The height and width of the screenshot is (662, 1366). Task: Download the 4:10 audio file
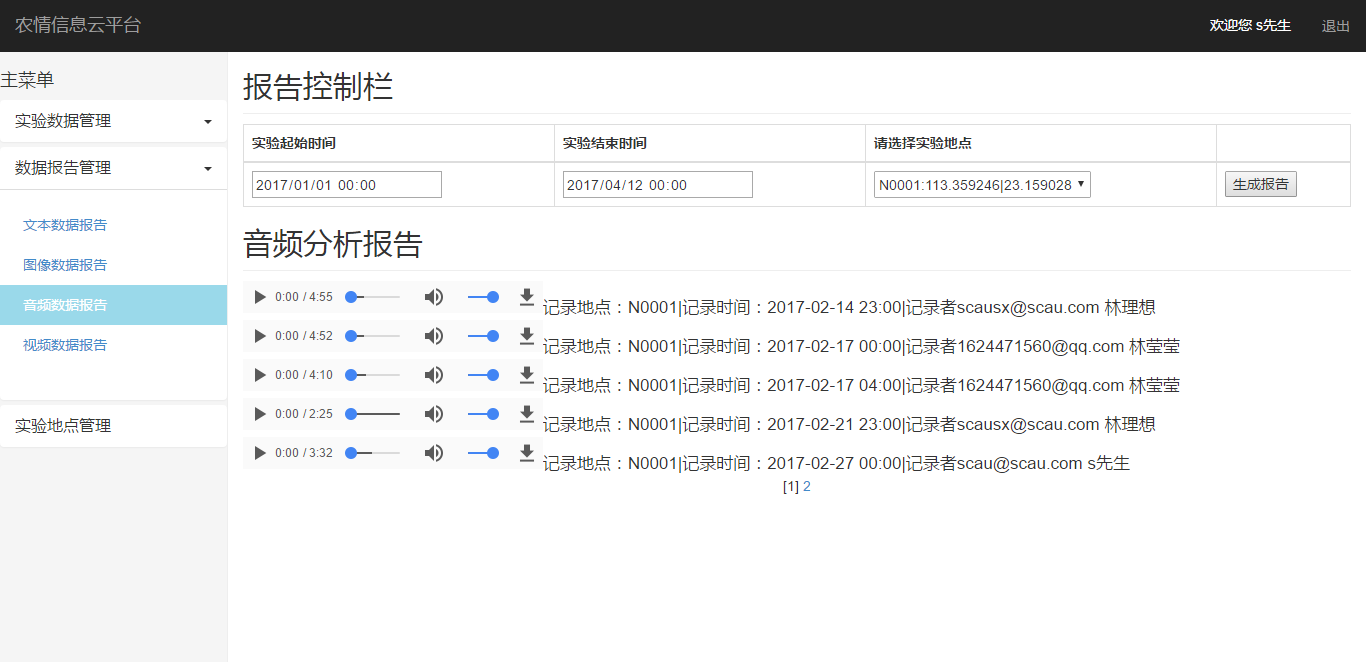[x=527, y=375]
